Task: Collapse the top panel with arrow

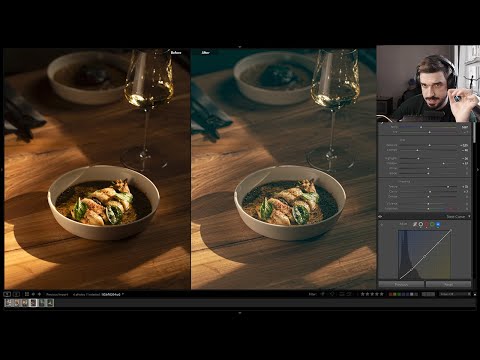Action: click(x=240, y=47)
